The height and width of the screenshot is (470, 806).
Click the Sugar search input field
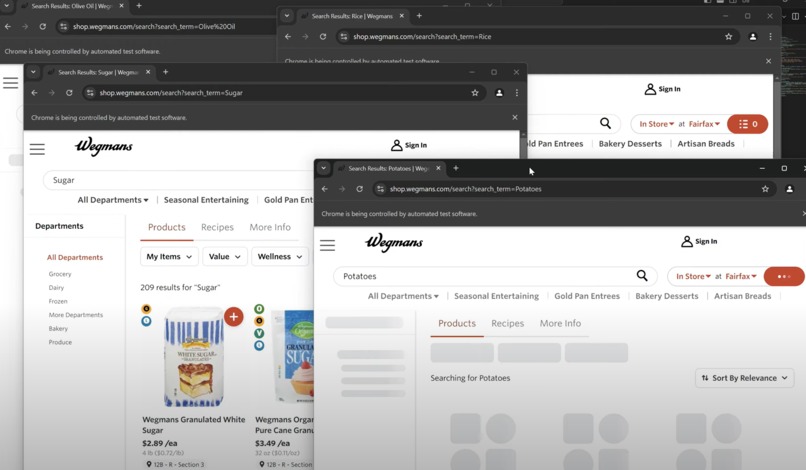click(177, 180)
